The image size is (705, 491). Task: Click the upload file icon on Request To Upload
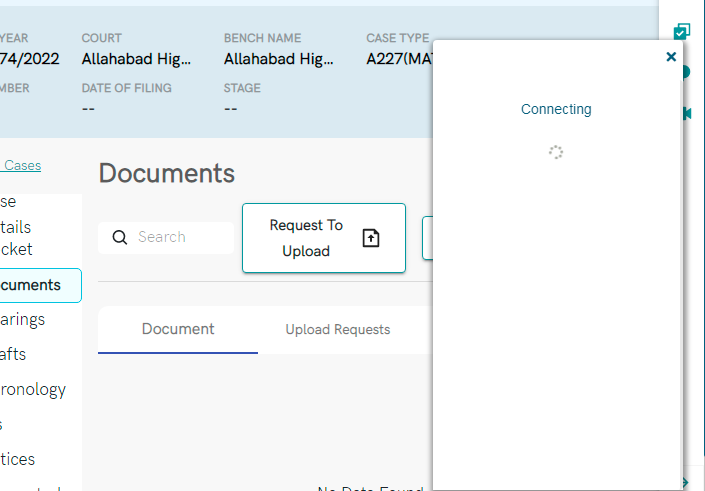[371, 238]
